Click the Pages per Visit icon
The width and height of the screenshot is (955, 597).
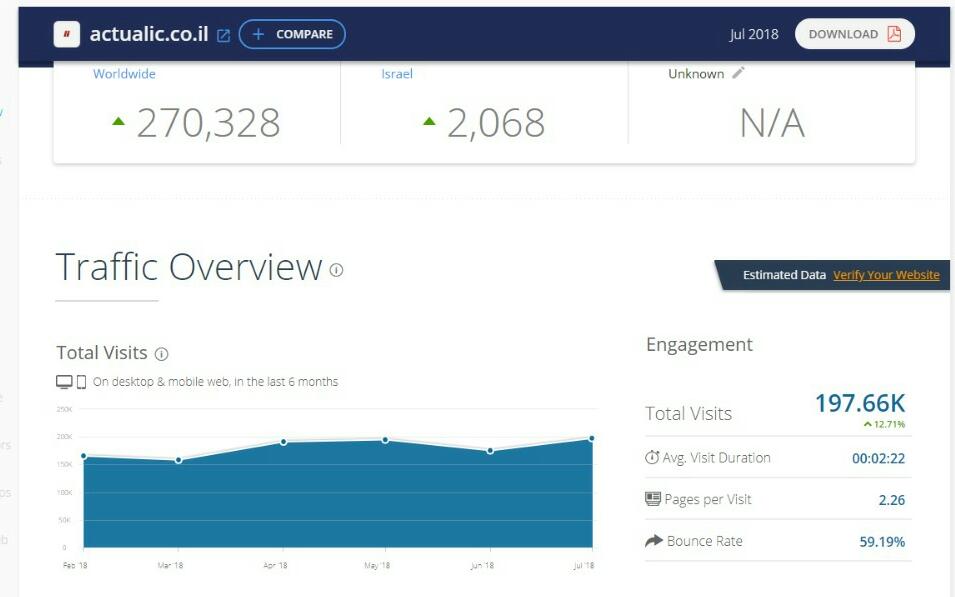(x=653, y=499)
